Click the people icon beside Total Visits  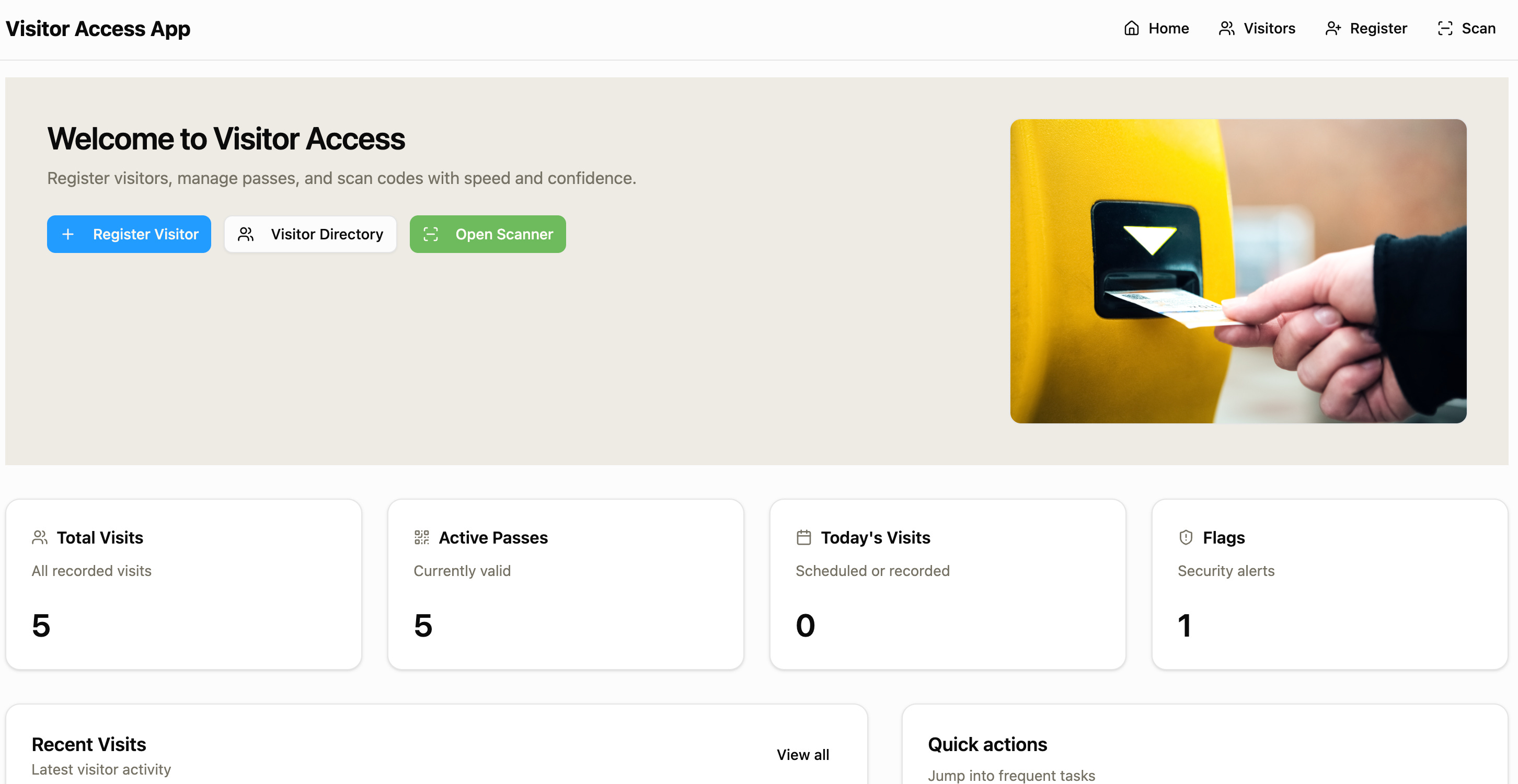pos(40,537)
